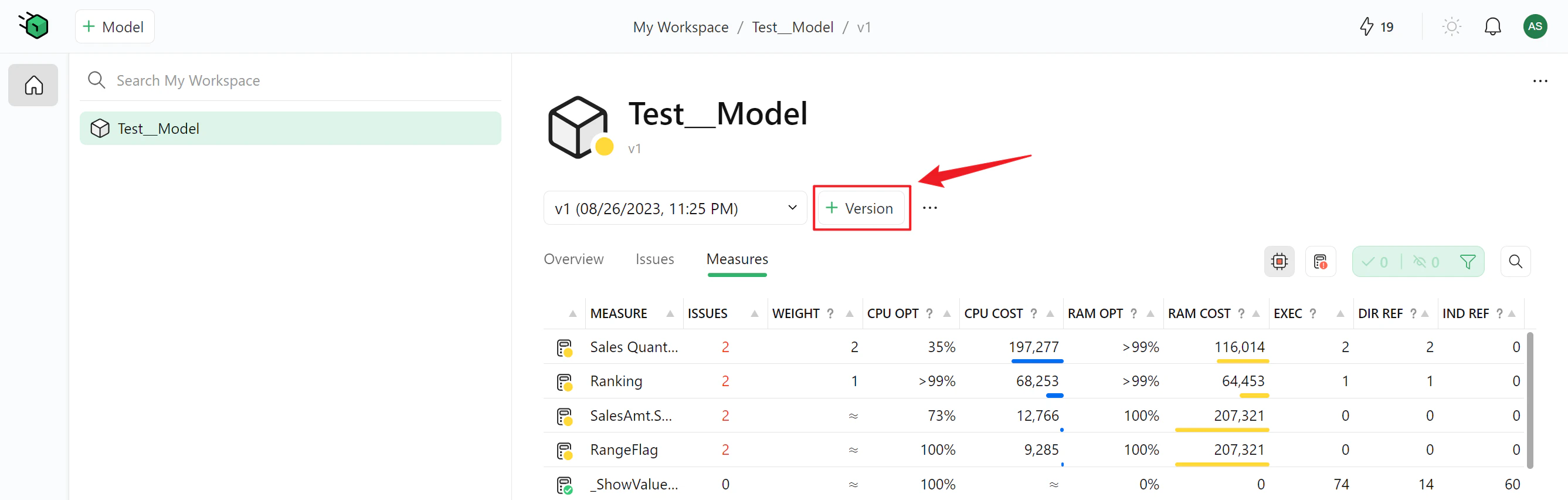Toggle the hidden issues eye-slash filter
Viewport: 1568px width, 500px height.
pyautogui.click(x=1426, y=262)
